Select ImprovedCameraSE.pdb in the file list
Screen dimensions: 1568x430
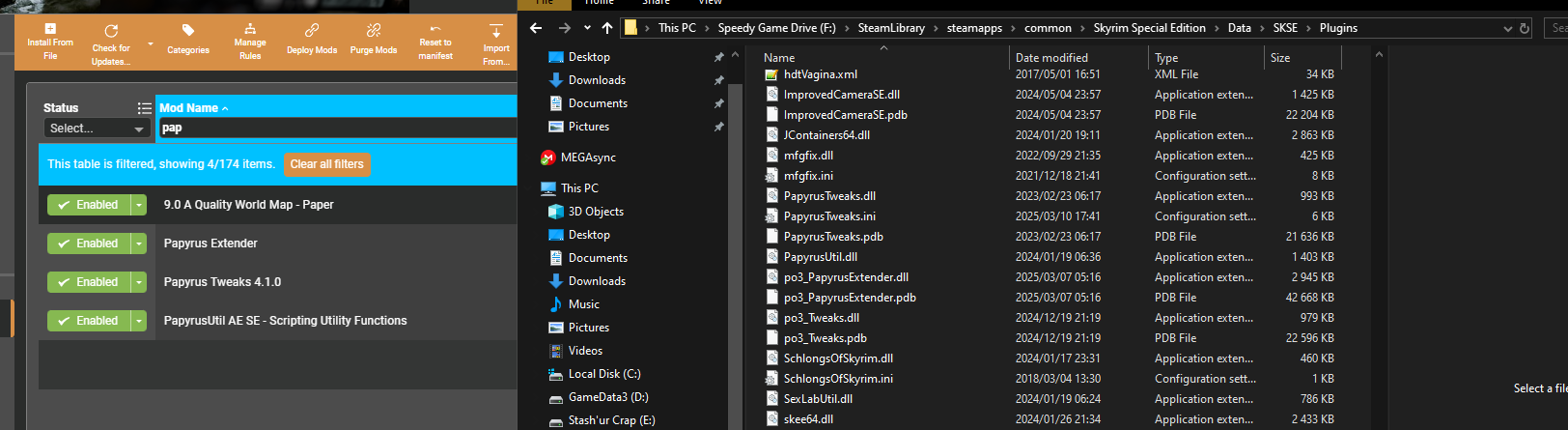pyautogui.click(x=845, y=115)
